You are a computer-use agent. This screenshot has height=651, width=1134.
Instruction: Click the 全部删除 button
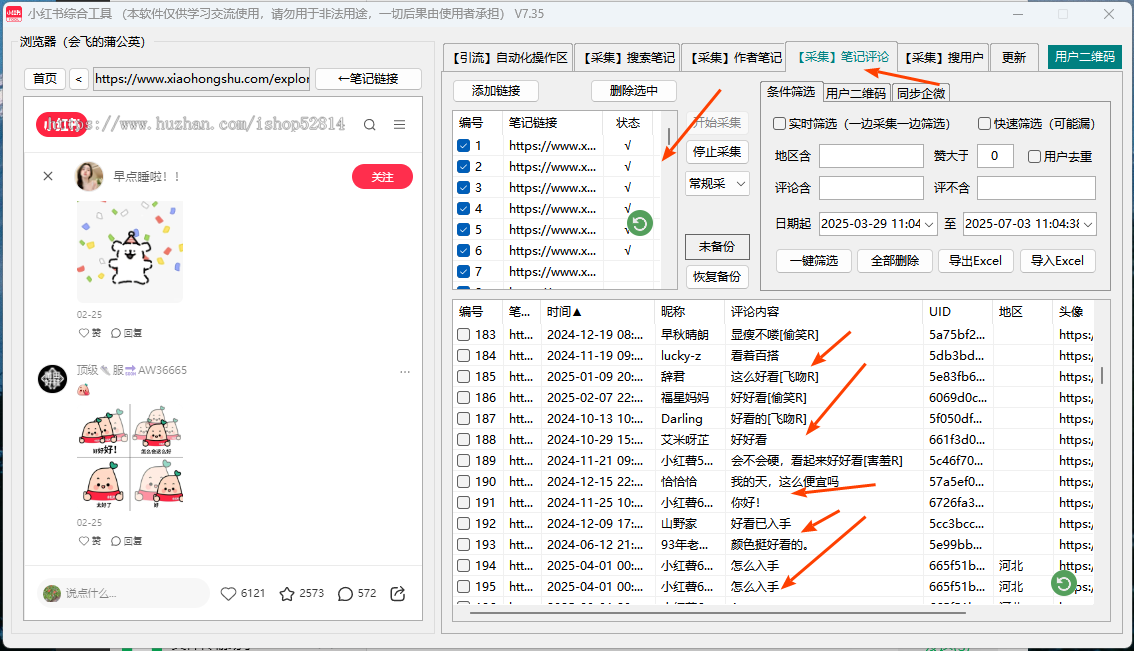[x=895, y=260]
